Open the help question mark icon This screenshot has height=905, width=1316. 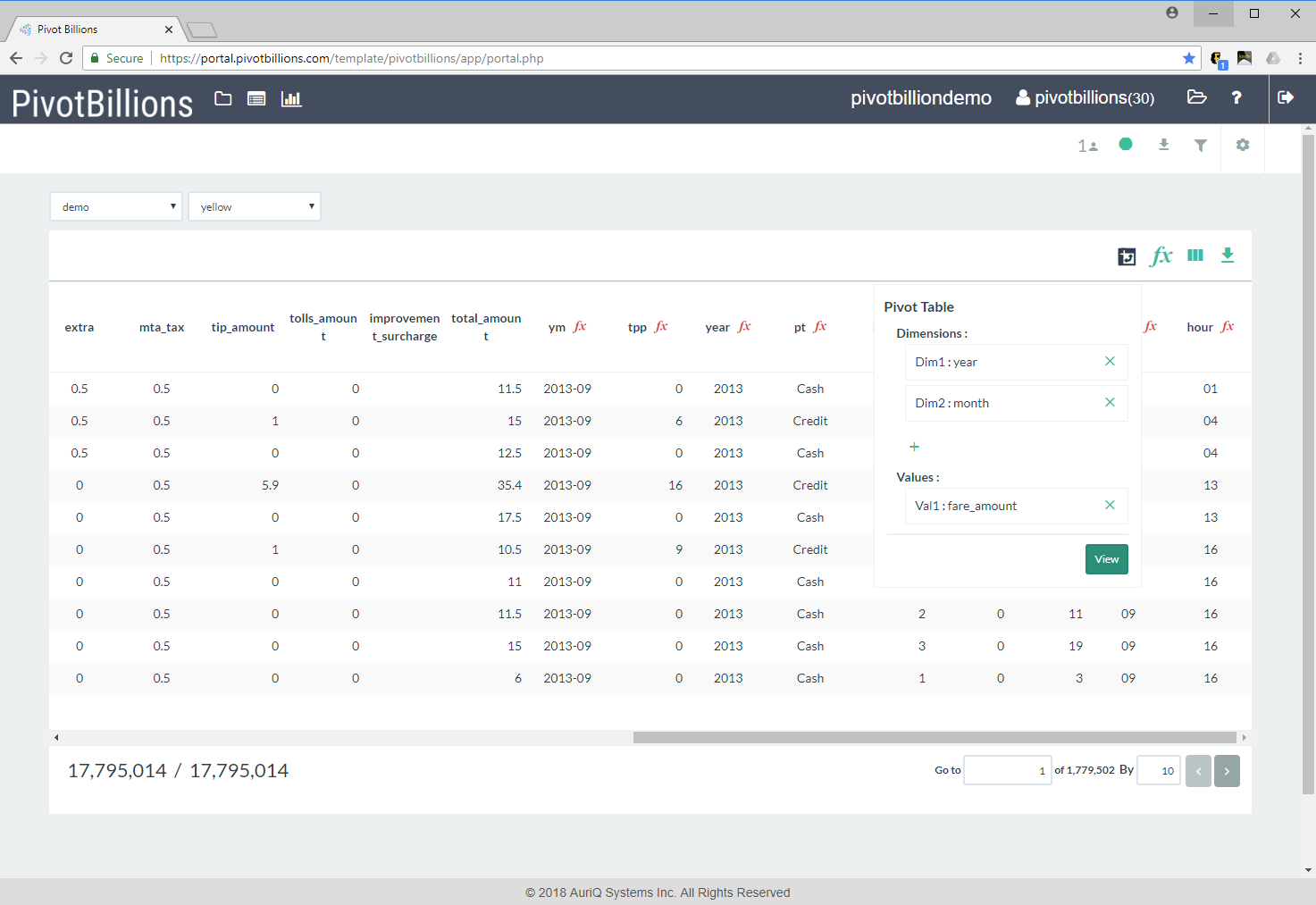[1236, 97]
